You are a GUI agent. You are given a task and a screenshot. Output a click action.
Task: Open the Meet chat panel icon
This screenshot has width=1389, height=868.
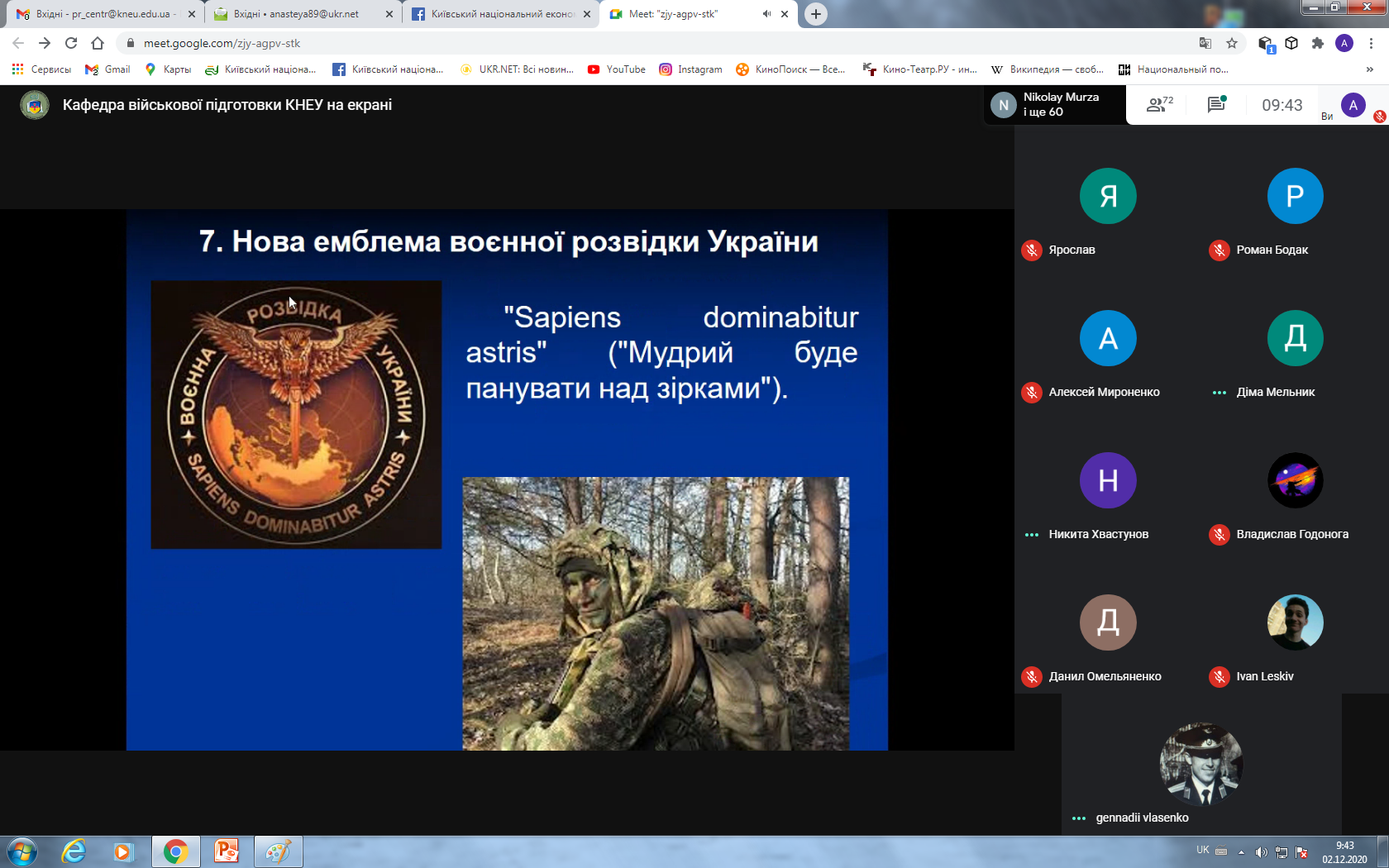tap(1216, 105)
